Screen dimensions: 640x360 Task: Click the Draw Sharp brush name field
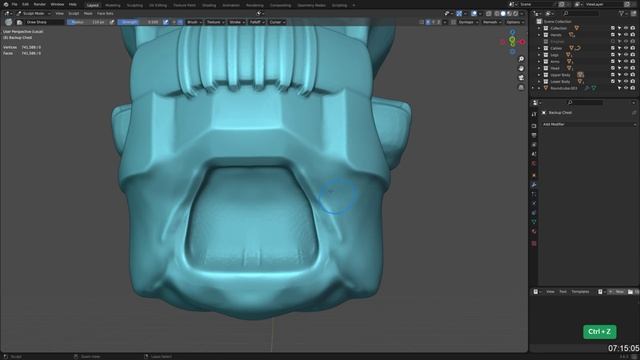[44, 22]
